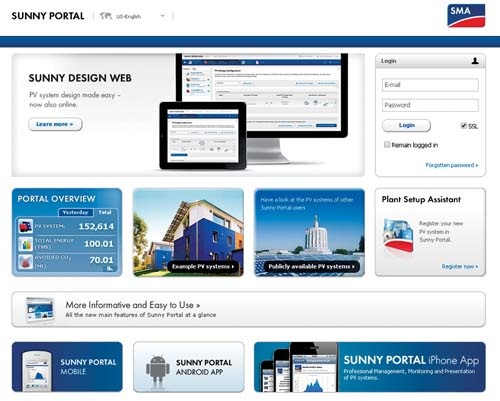
Task: Toggle the SSL checkbox
Action: (463, 126)
